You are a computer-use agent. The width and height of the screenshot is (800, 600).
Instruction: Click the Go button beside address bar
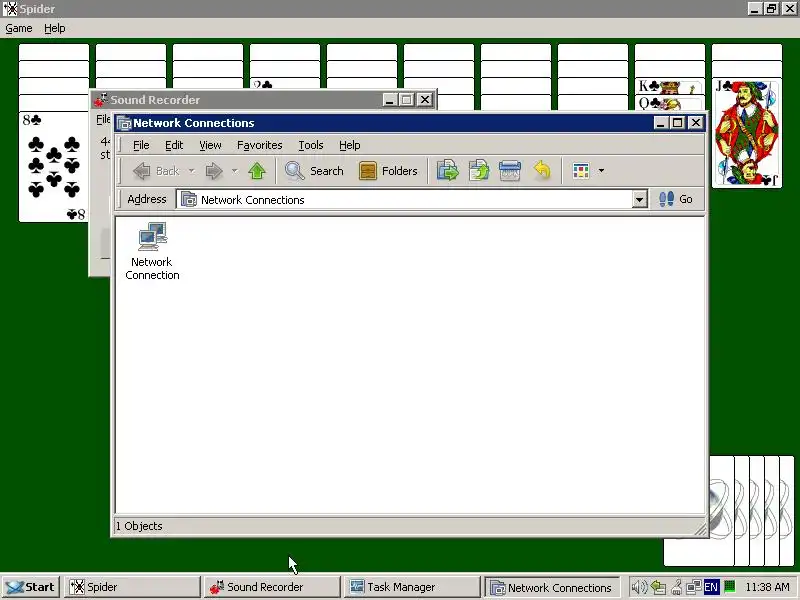(x=676, y=199)
